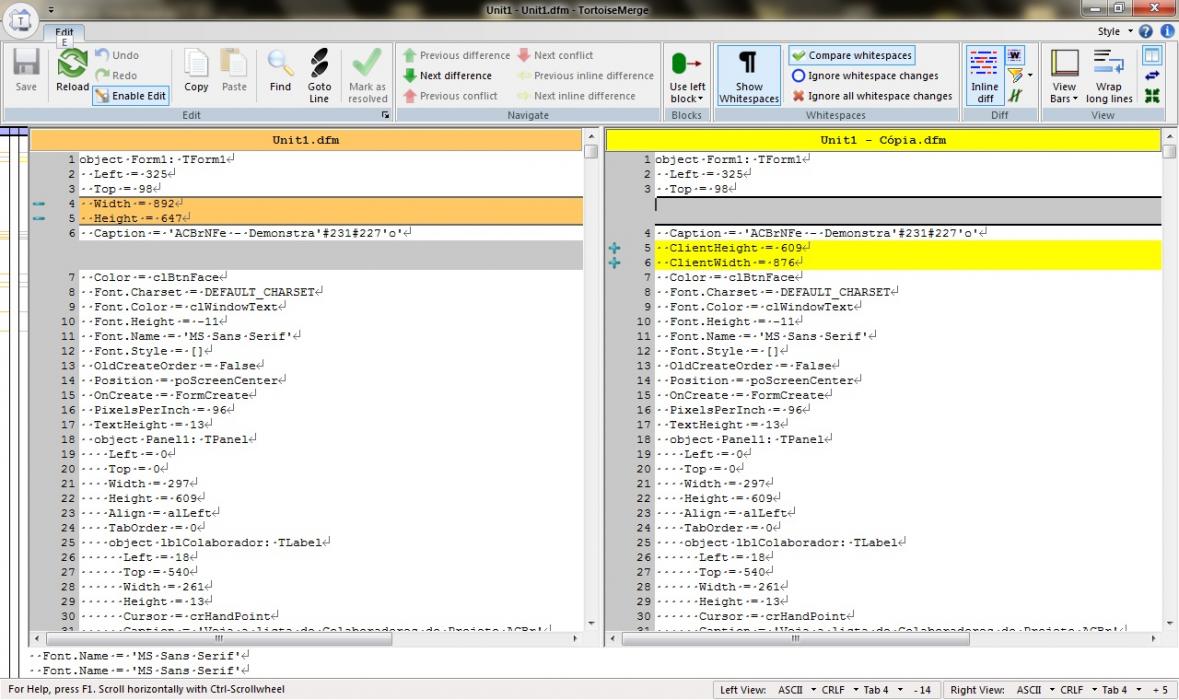Open the View Bars dropdown

pyautogui.click(x=1064, y=75)
